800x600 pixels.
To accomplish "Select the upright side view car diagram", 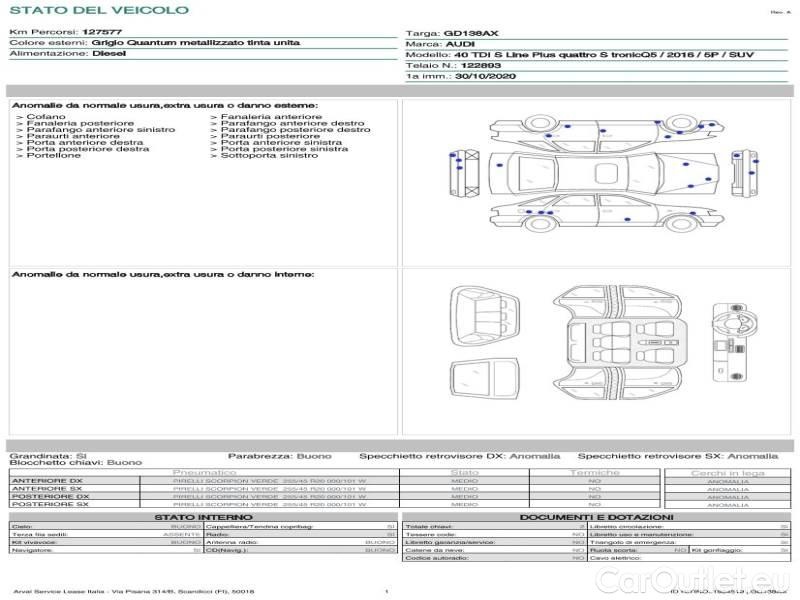I will point(607,213).
